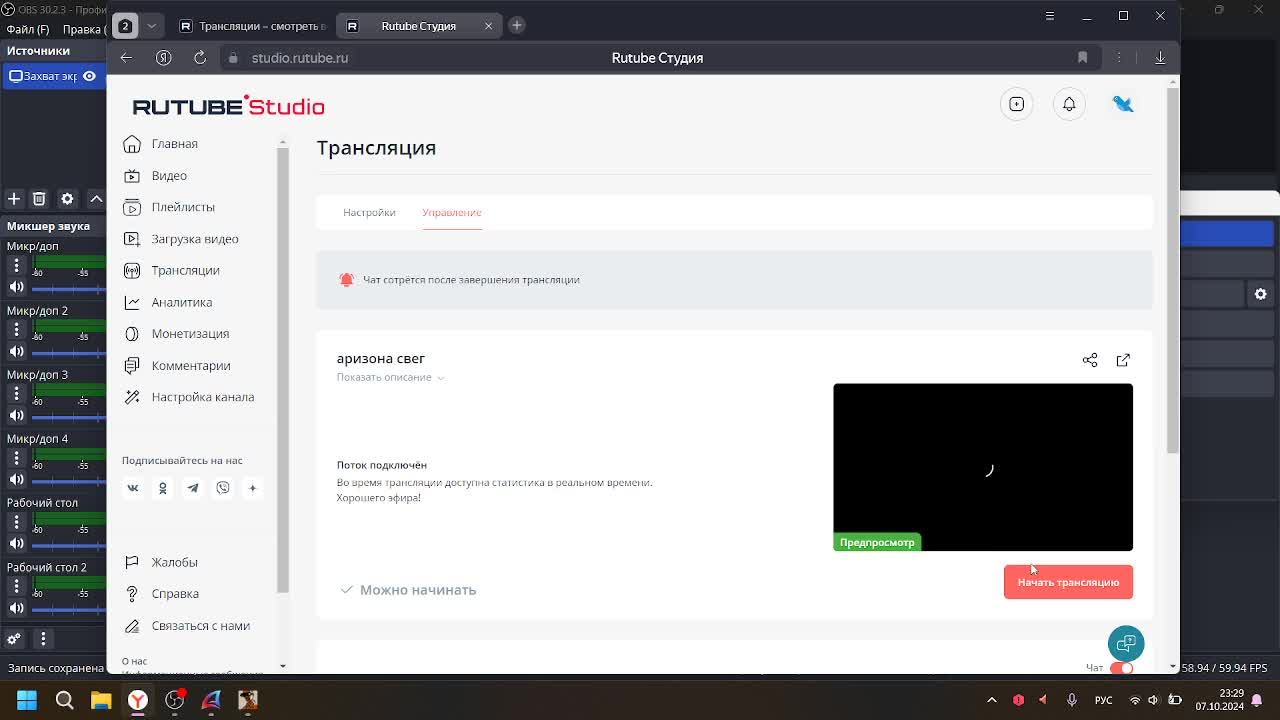Open OBS Правка menu

pos(84,30)
